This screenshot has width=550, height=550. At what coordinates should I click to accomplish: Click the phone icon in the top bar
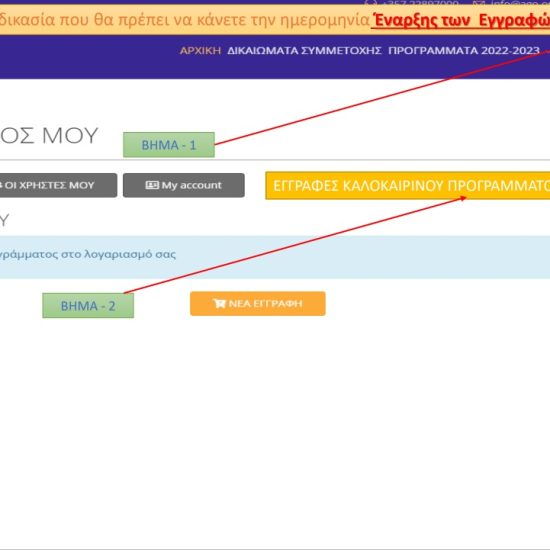371,3
